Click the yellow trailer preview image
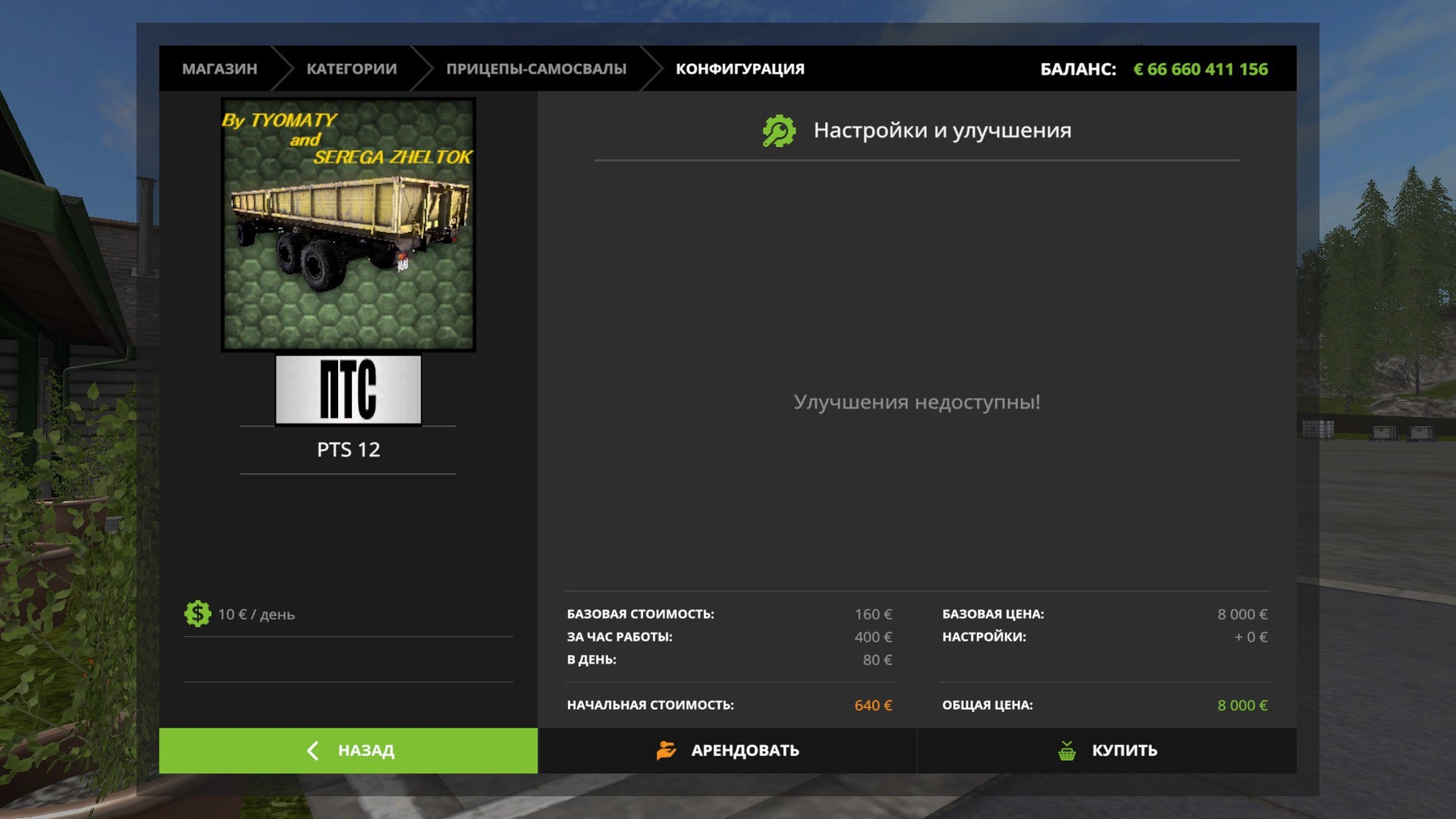The image size is (1456, 819). tap(348, 225)
